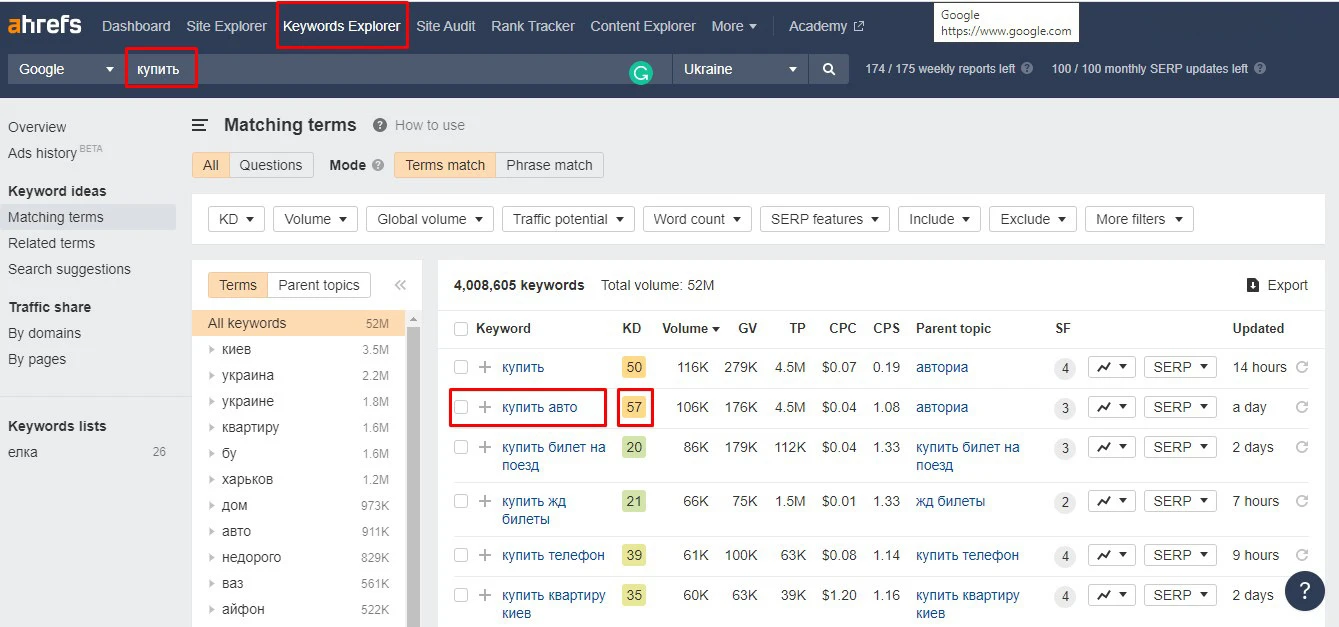Tick checkbox for купить квартиру киев
Viewport: 1339px width, 627px height.
(x=461, y=595)
